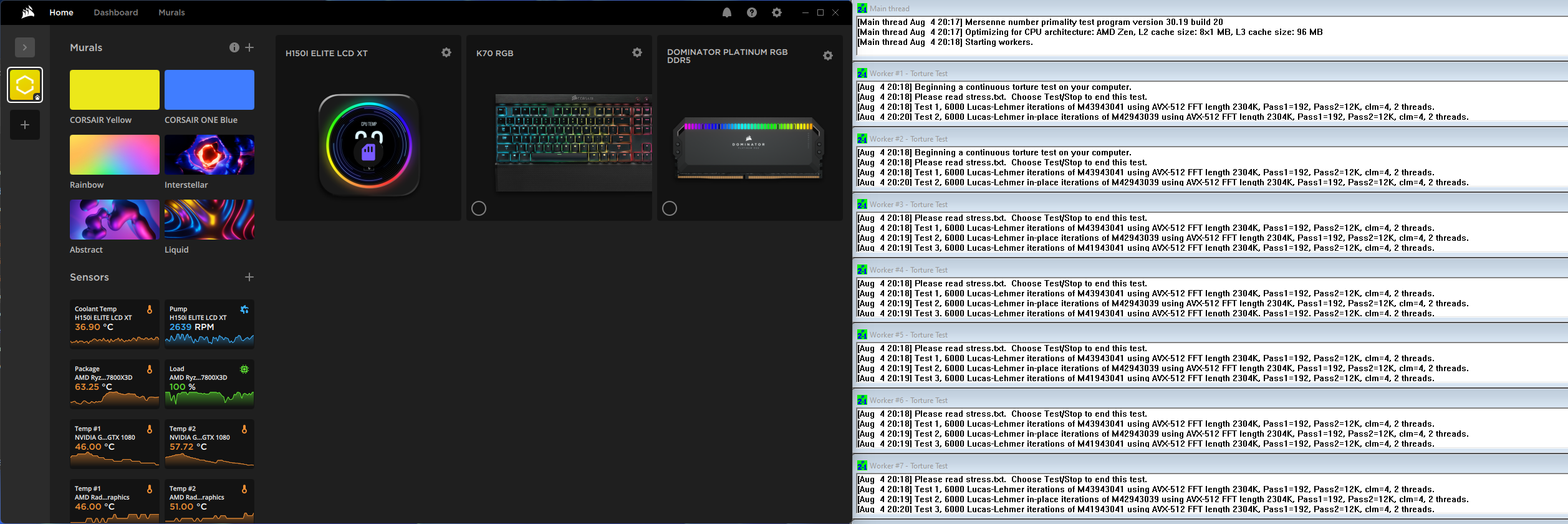Add a new mural with plus icon
This screenshot has width=1568, height=524.
249,47
